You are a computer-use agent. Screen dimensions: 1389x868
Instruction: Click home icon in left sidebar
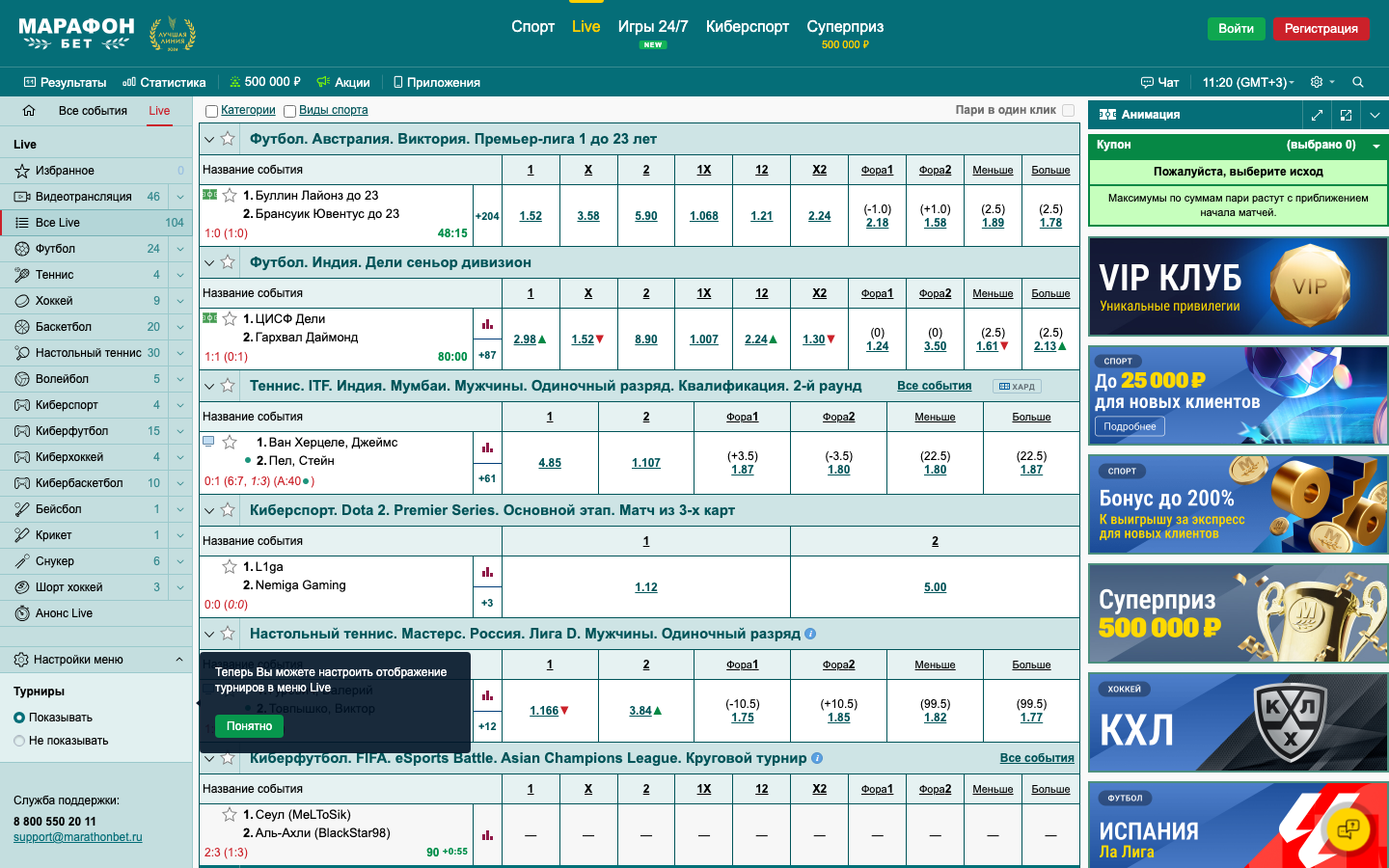point(29,111)
